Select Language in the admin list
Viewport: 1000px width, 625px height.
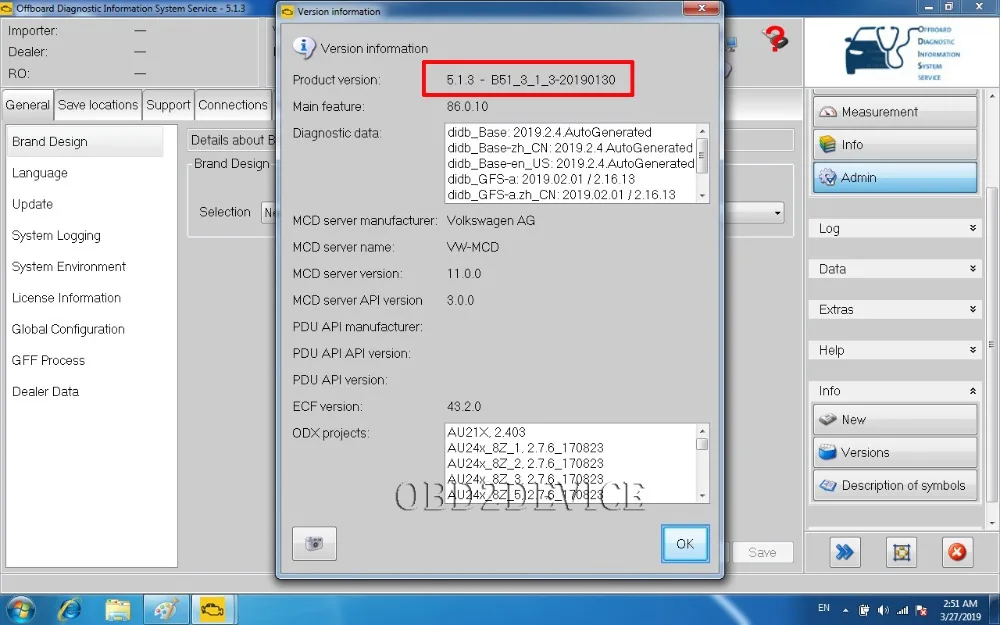click(x=40, y=173)
